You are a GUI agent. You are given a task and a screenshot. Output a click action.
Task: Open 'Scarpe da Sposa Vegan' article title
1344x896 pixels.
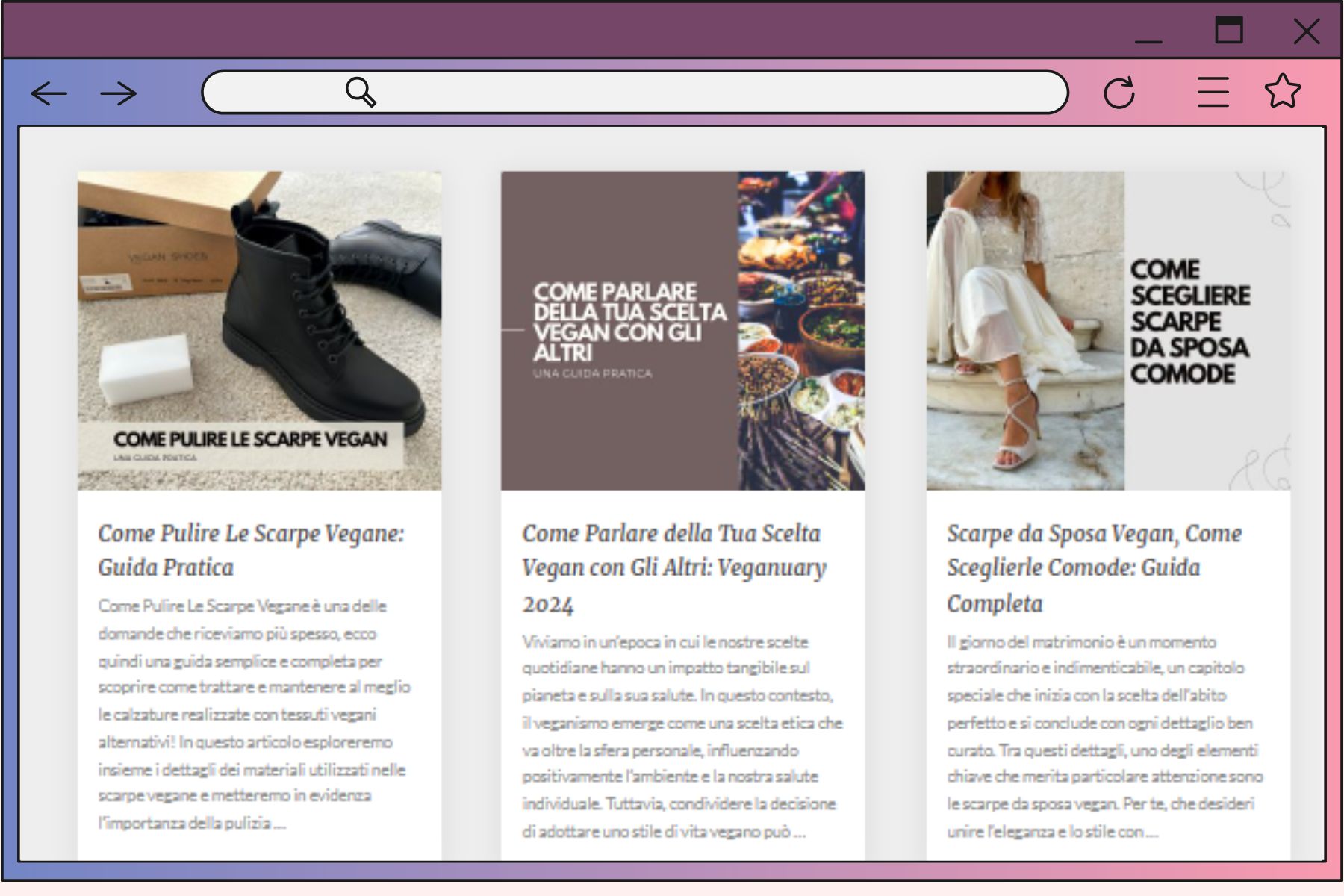coord(1094,567)
